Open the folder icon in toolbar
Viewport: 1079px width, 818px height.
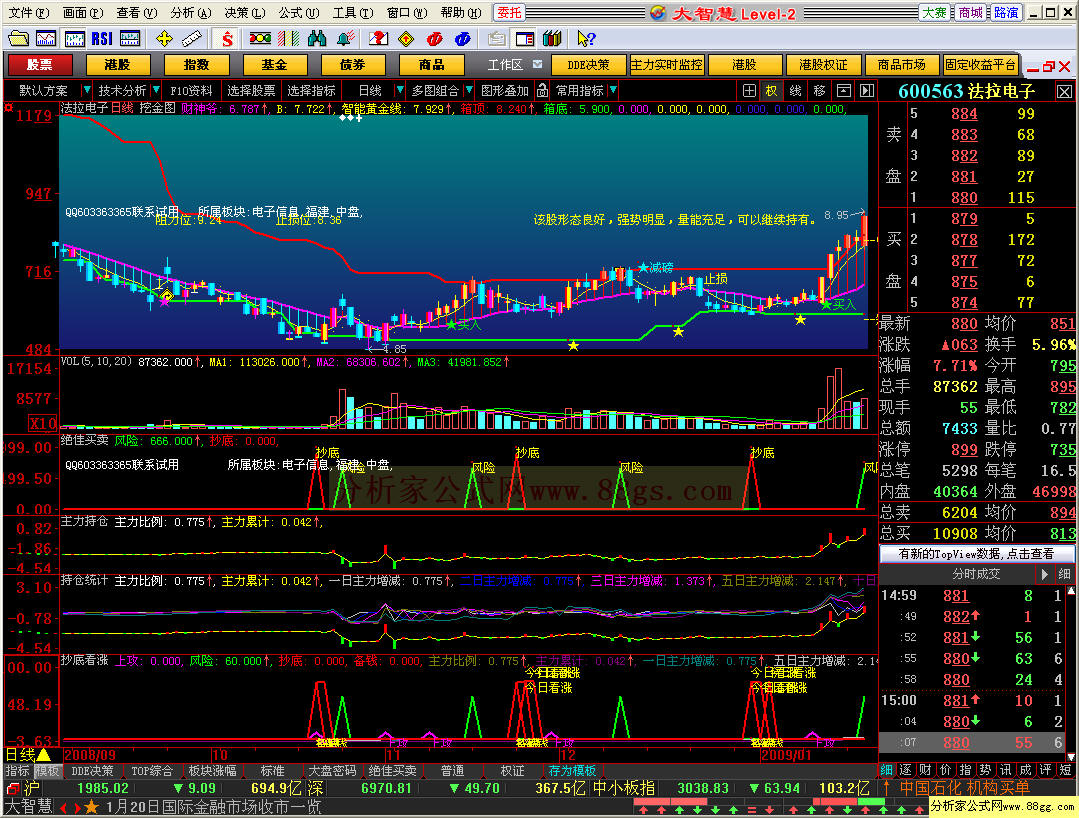pyautogui.click(x=18, y=39)
